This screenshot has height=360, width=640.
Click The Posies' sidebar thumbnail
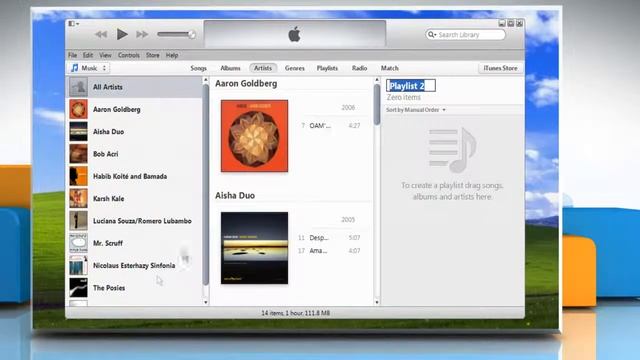point(78,288)
